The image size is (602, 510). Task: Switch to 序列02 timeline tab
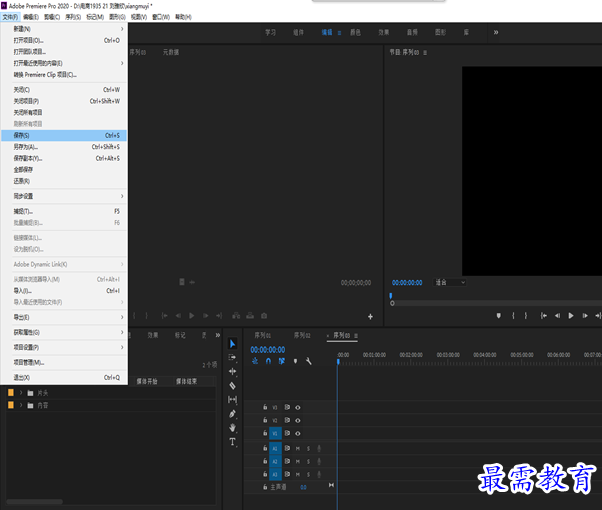pos(302,335)
